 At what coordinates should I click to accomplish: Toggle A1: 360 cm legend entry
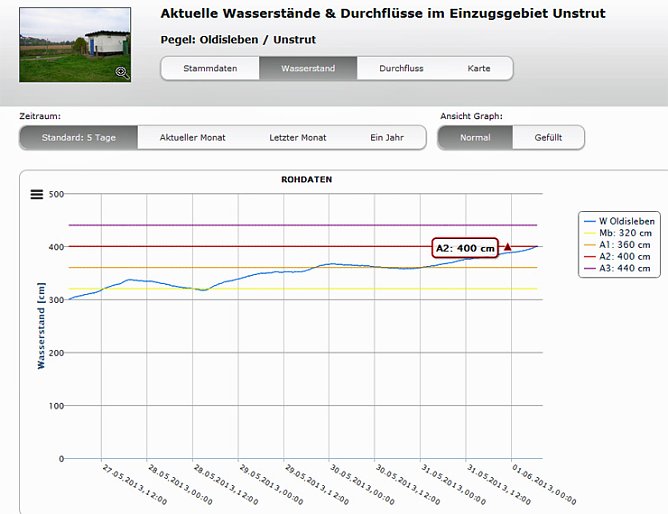tap(620, 245)
